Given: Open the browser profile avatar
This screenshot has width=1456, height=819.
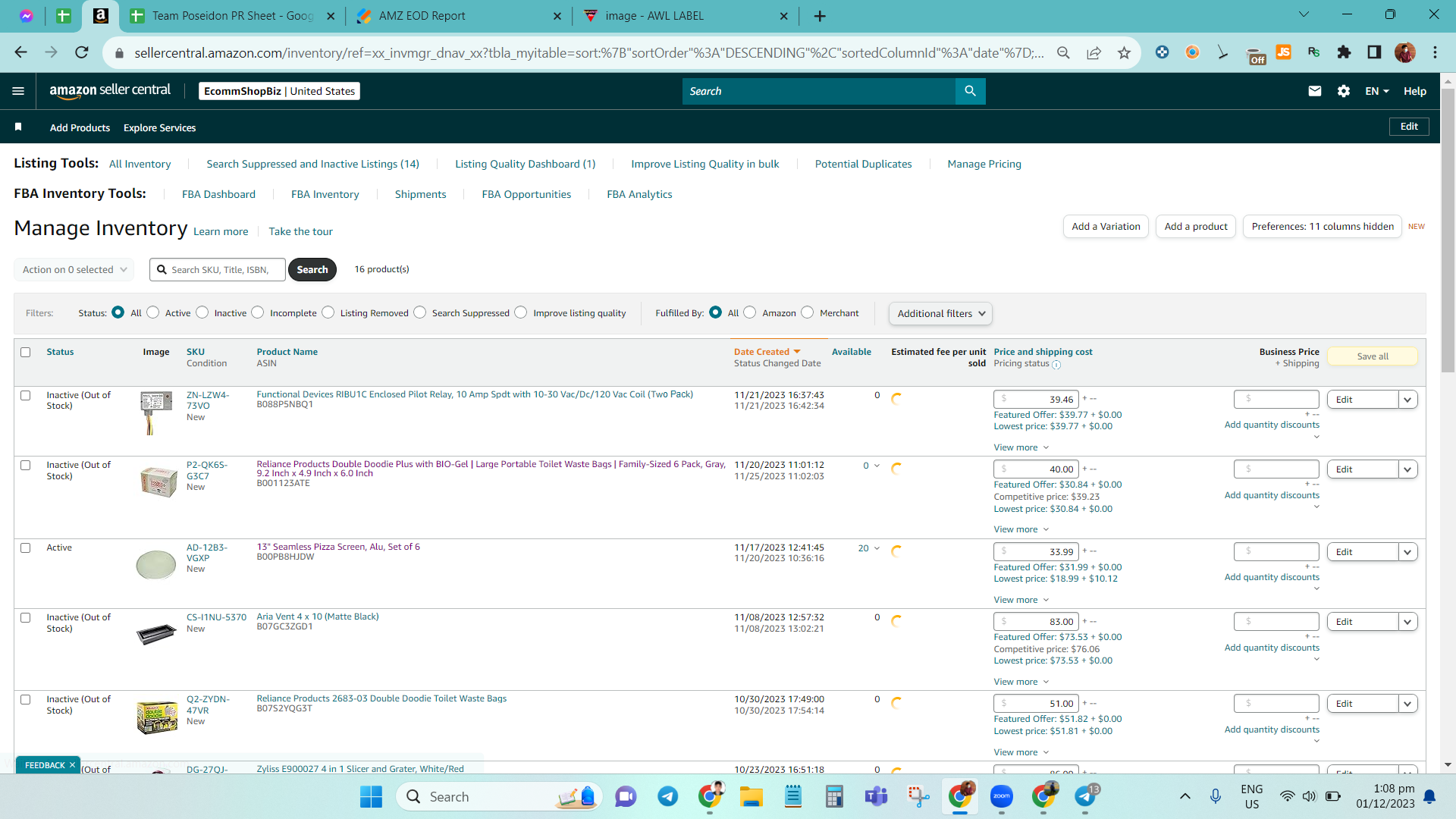Looking at the screenshot, I should (1404, 52).
